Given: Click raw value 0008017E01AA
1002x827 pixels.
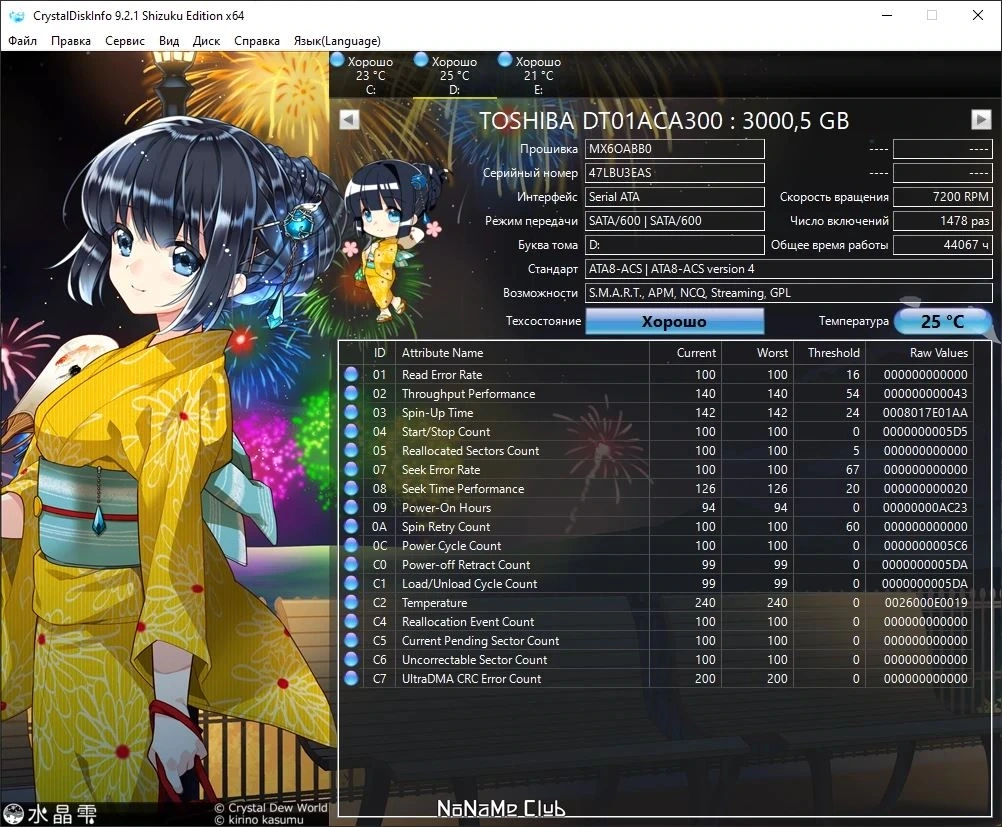Looking at the screenshot, I should tap(925, 413).
